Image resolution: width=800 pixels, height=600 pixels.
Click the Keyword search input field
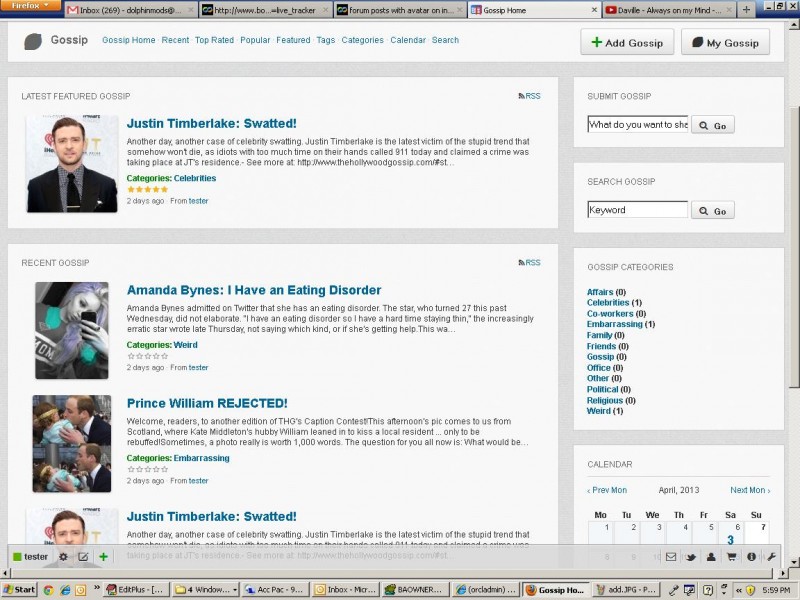(x=638, y=210)
